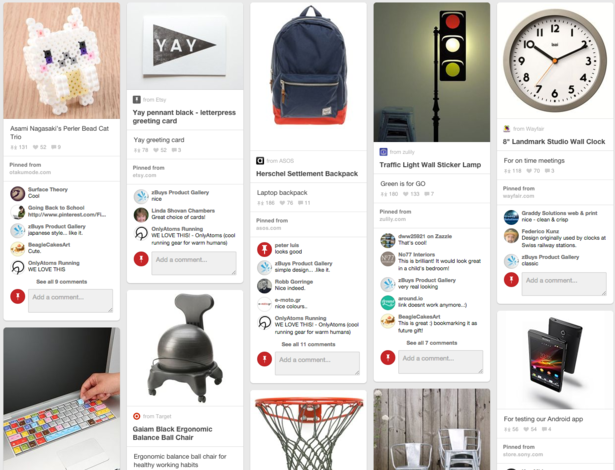Click peter luis red pin avatar
The image size is (615, 470).
(264, 250)
